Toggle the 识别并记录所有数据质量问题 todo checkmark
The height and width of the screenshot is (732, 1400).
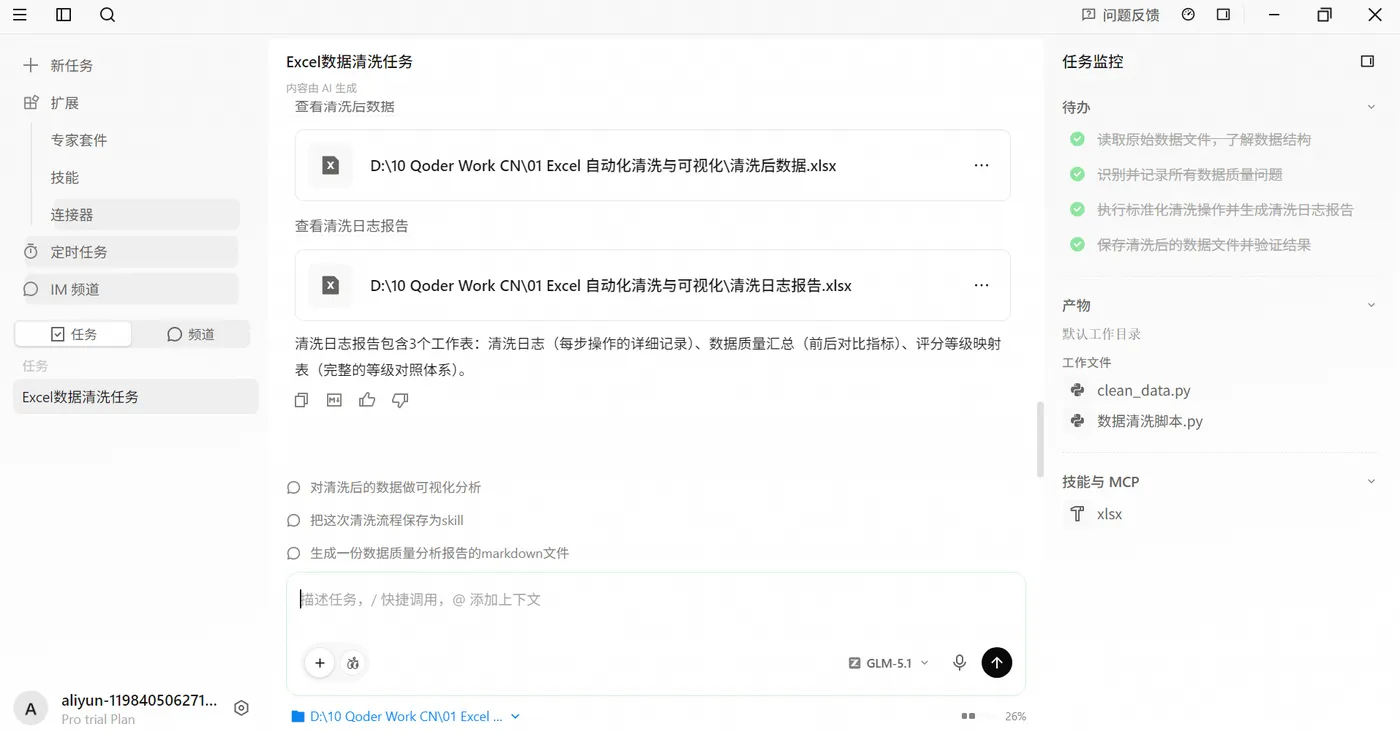[x=1077, y=174]
